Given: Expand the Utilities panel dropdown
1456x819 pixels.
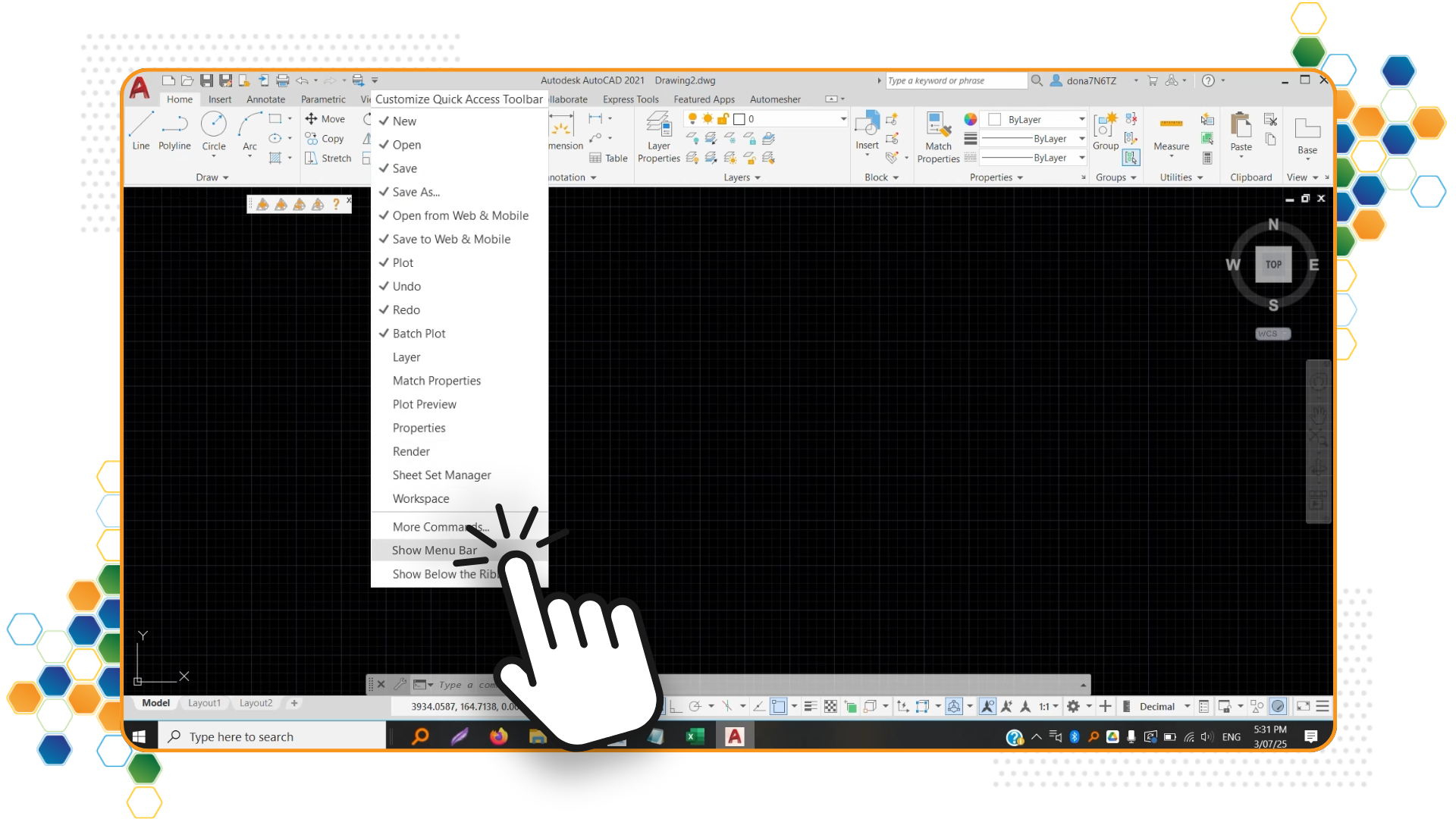Looking at the screenshot, I should pyautogui.click(x=1181, y=177).
